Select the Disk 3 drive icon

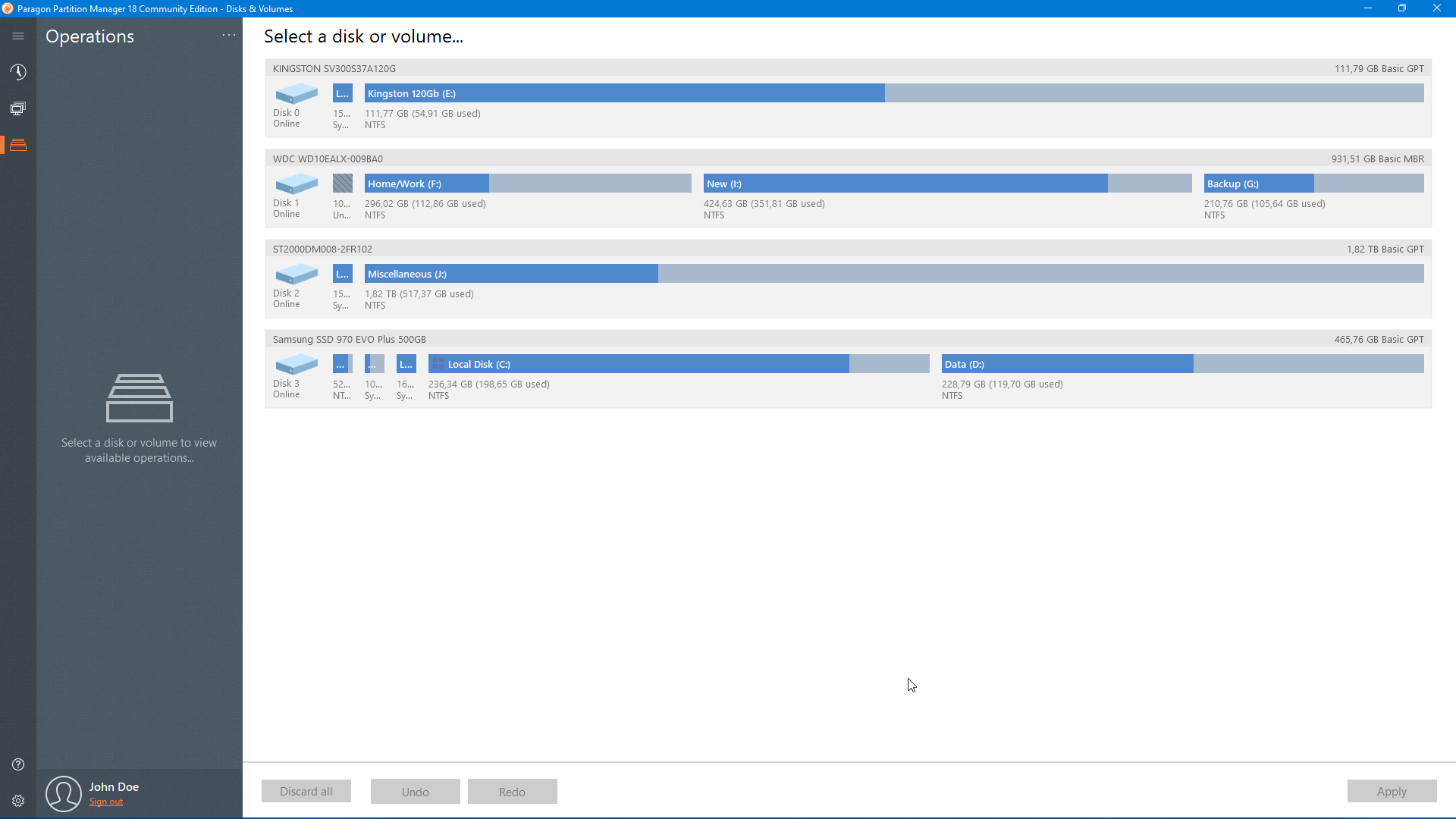297,364
